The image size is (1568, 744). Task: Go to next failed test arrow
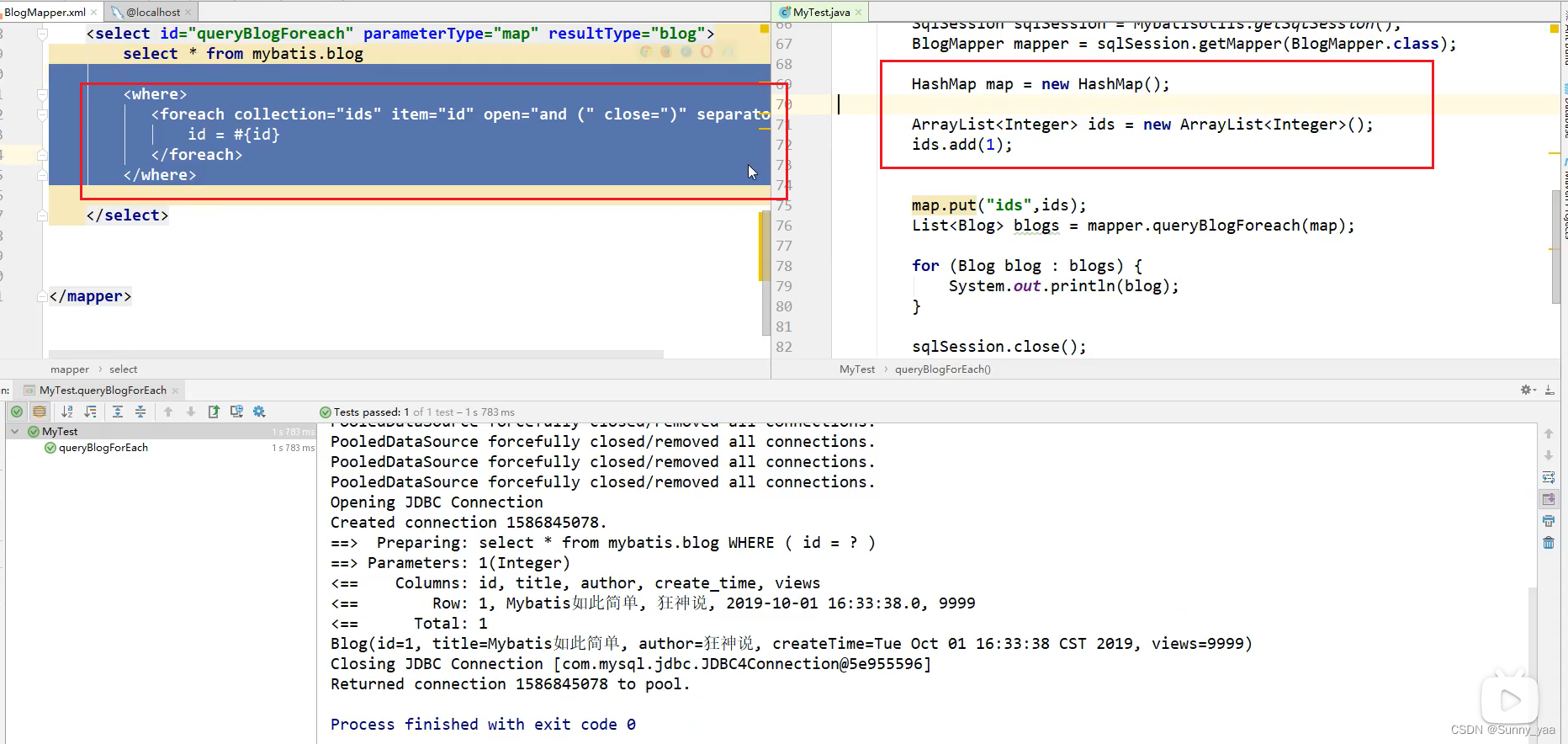coord(191,412)
